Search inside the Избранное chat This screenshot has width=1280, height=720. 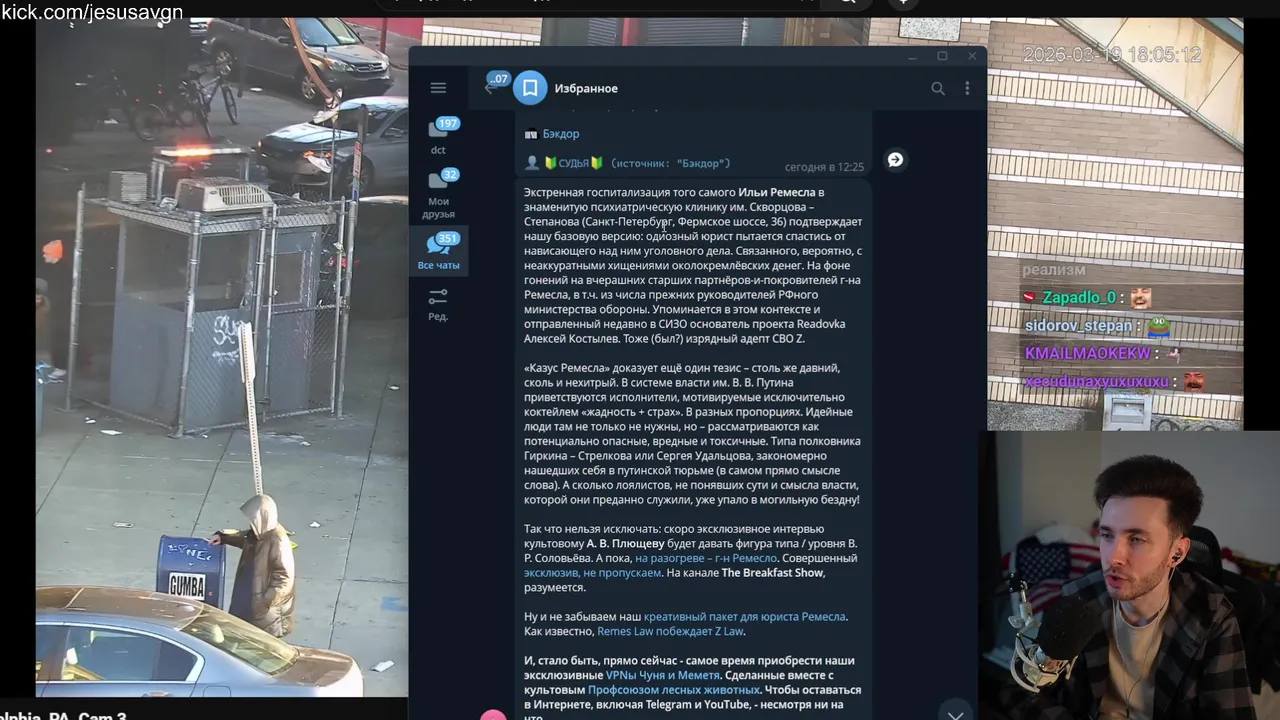[938, 88]
